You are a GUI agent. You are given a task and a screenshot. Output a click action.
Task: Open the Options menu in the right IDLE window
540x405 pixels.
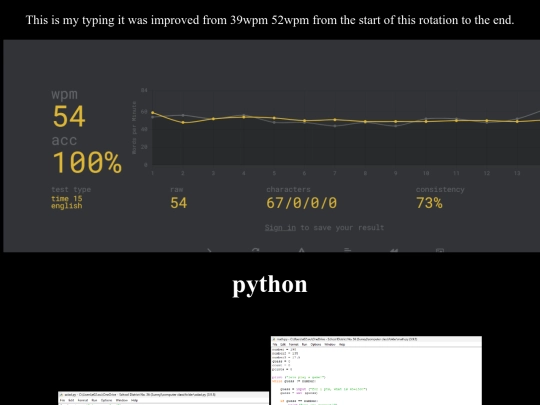pyautogui.click(x=316, y=344)
